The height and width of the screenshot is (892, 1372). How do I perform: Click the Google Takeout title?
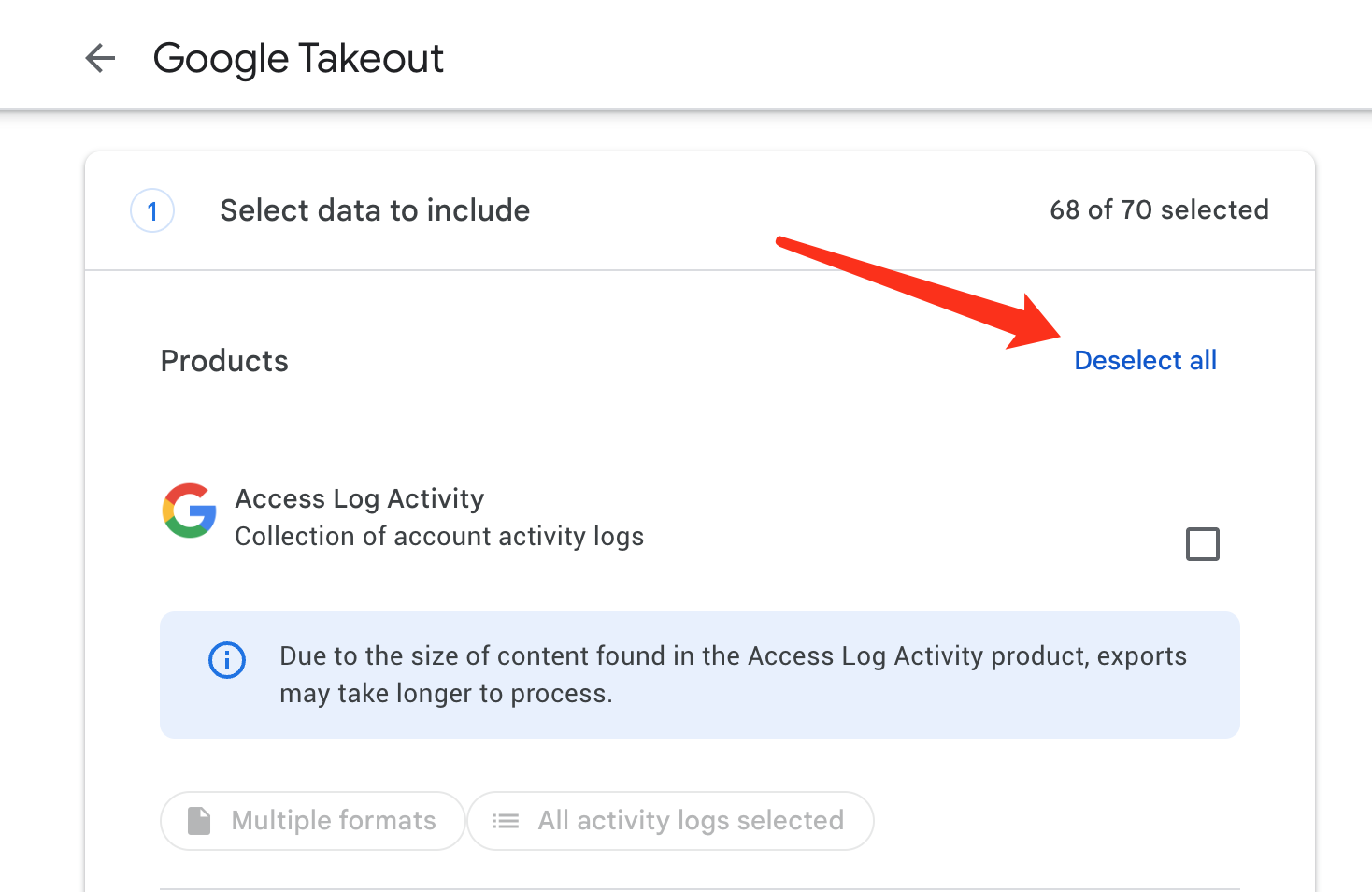click(298, 58)
